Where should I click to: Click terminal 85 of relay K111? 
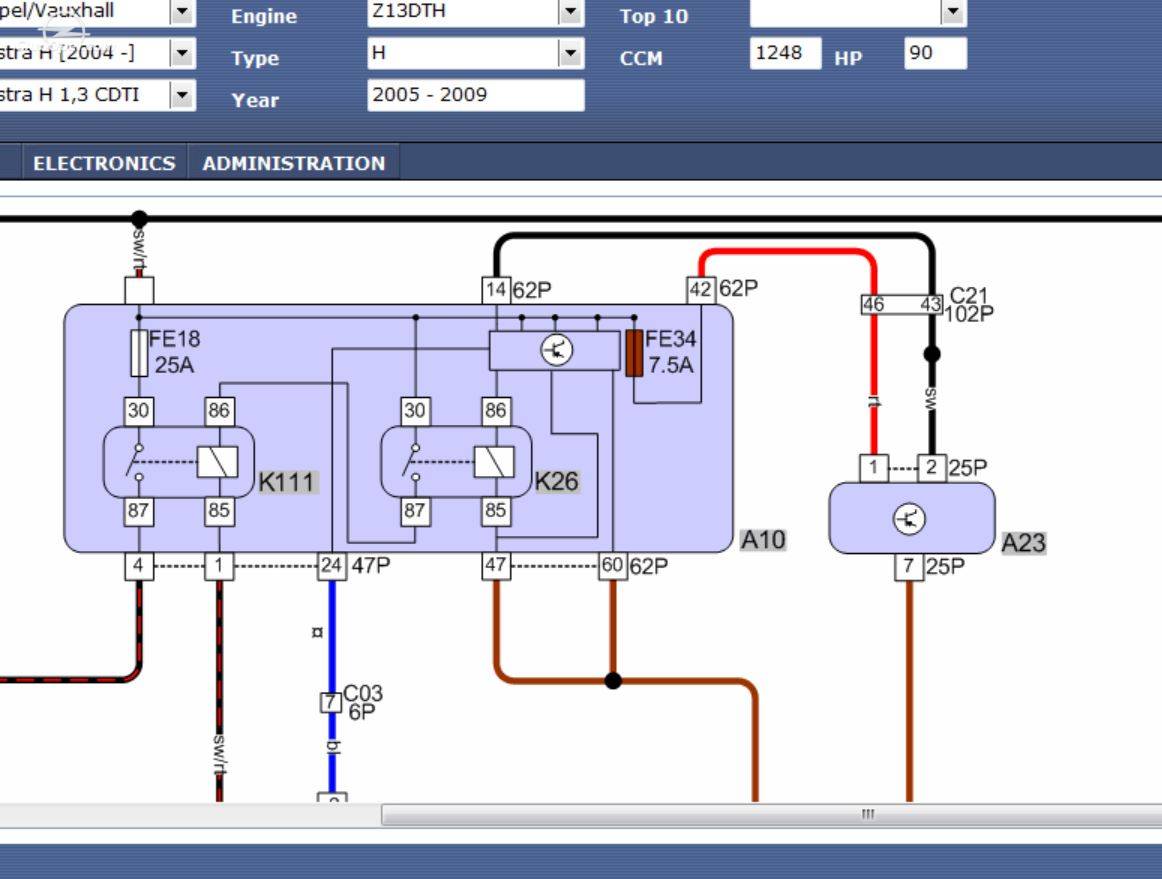pos(219,511)
